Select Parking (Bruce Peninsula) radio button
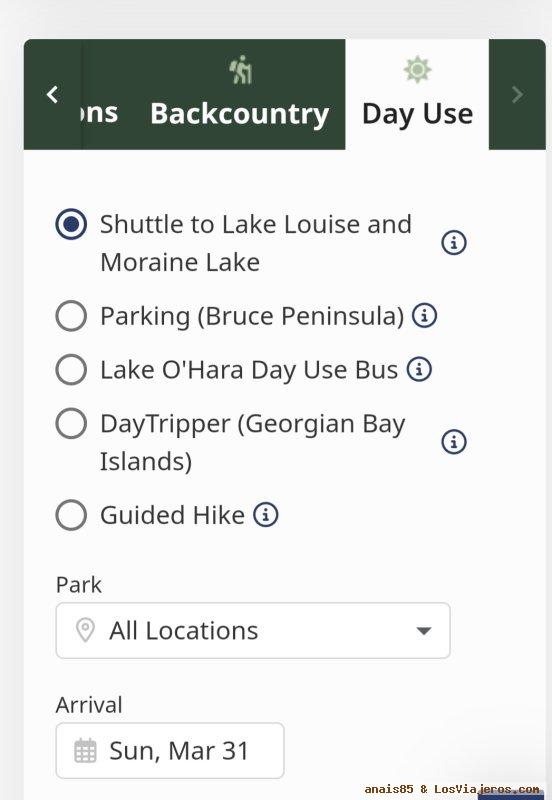The width and height of the screenshot is (552, 800). (71, 316)
